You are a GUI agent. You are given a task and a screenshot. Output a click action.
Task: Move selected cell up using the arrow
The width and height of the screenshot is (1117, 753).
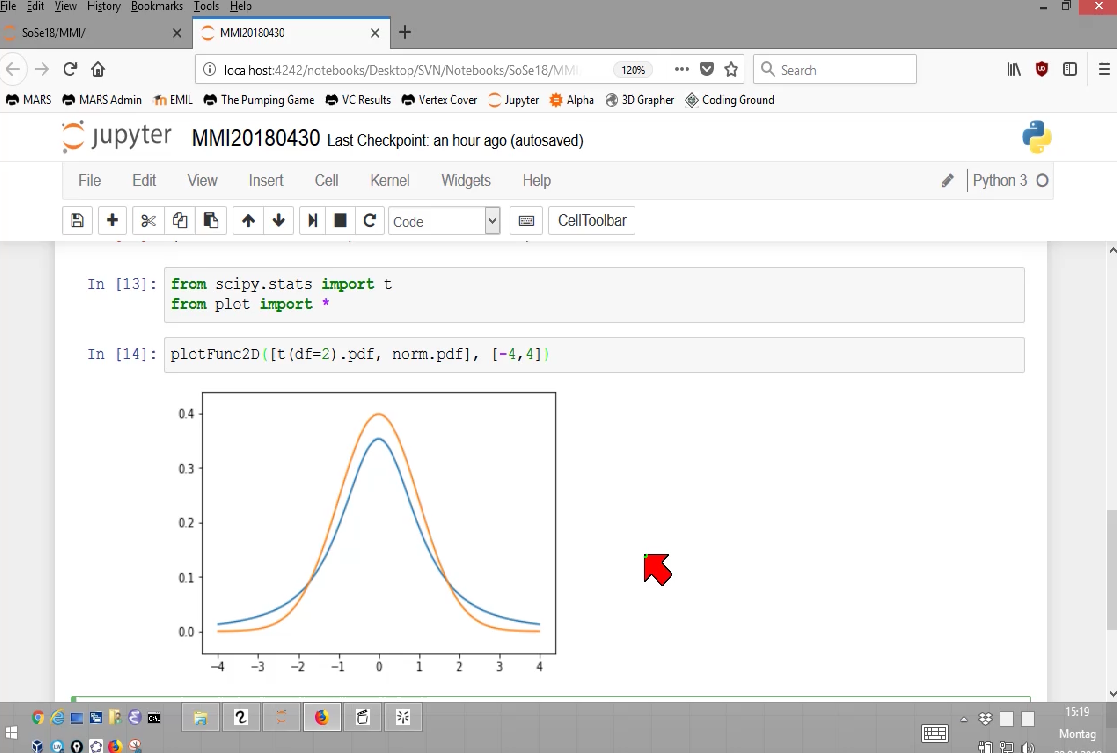click(248, 221)
